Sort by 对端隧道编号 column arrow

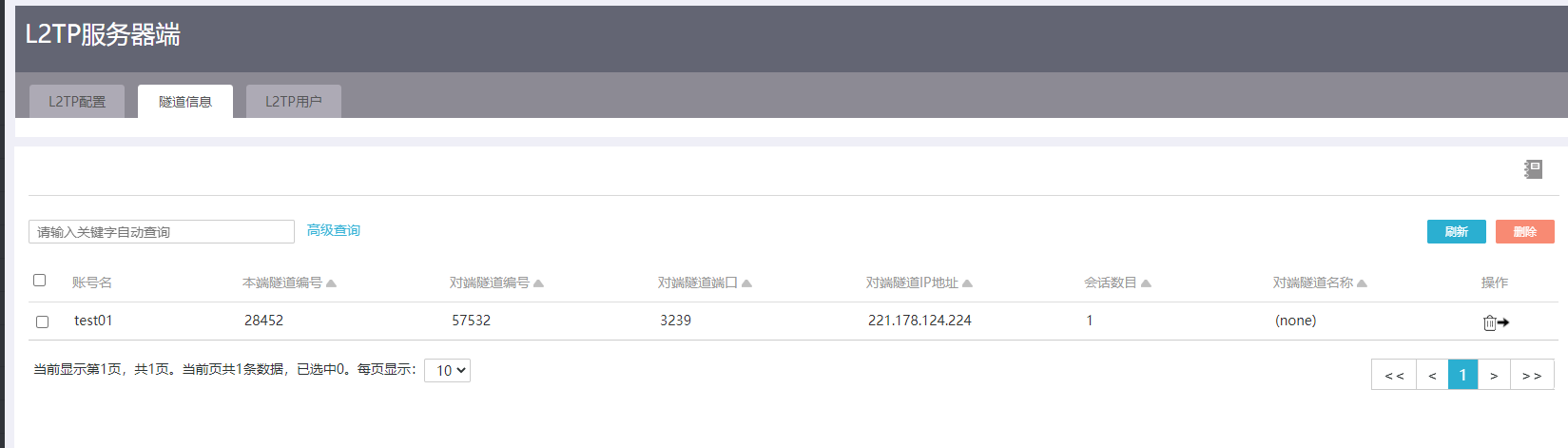pyautogui.click(x=538, y=283)
